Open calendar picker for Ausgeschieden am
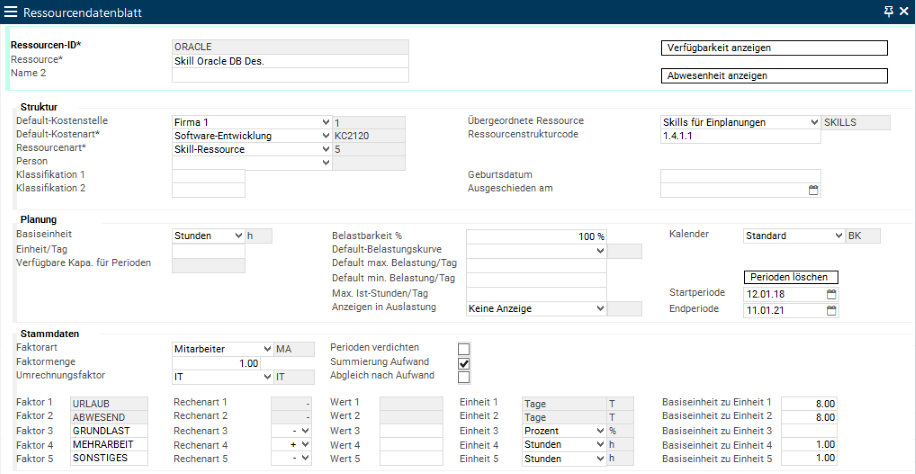 (x=813, y=189)
